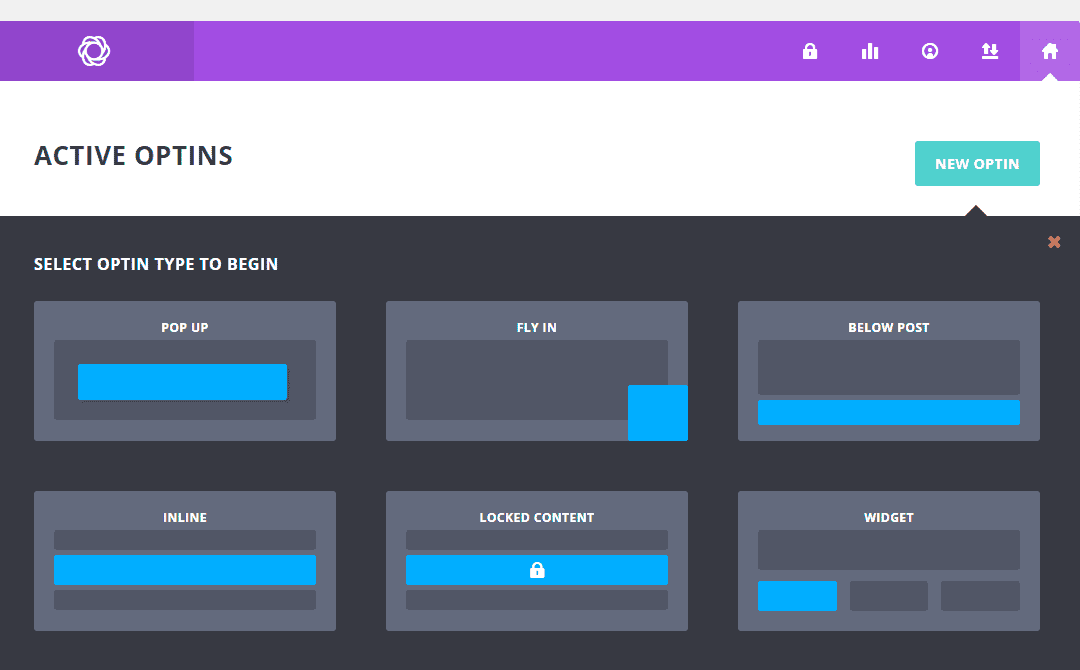Select the Pop Up optin type
This screenshot has height=670, width=1080.
tap(185, 370)
